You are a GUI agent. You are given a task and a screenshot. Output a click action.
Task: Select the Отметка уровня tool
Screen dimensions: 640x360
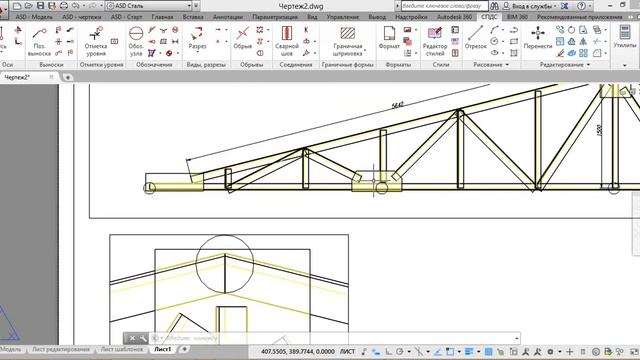click(x=96, y=41)
